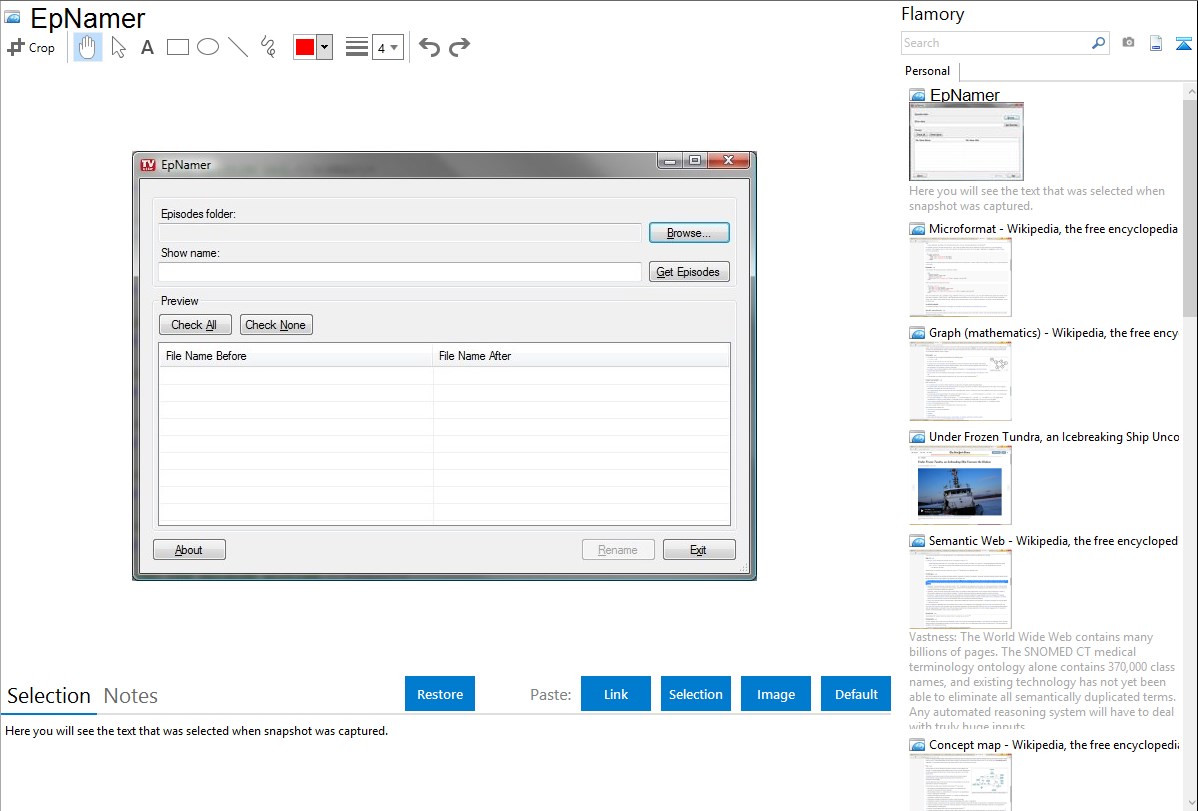Activate the hand pan tool

coord(88,47)
